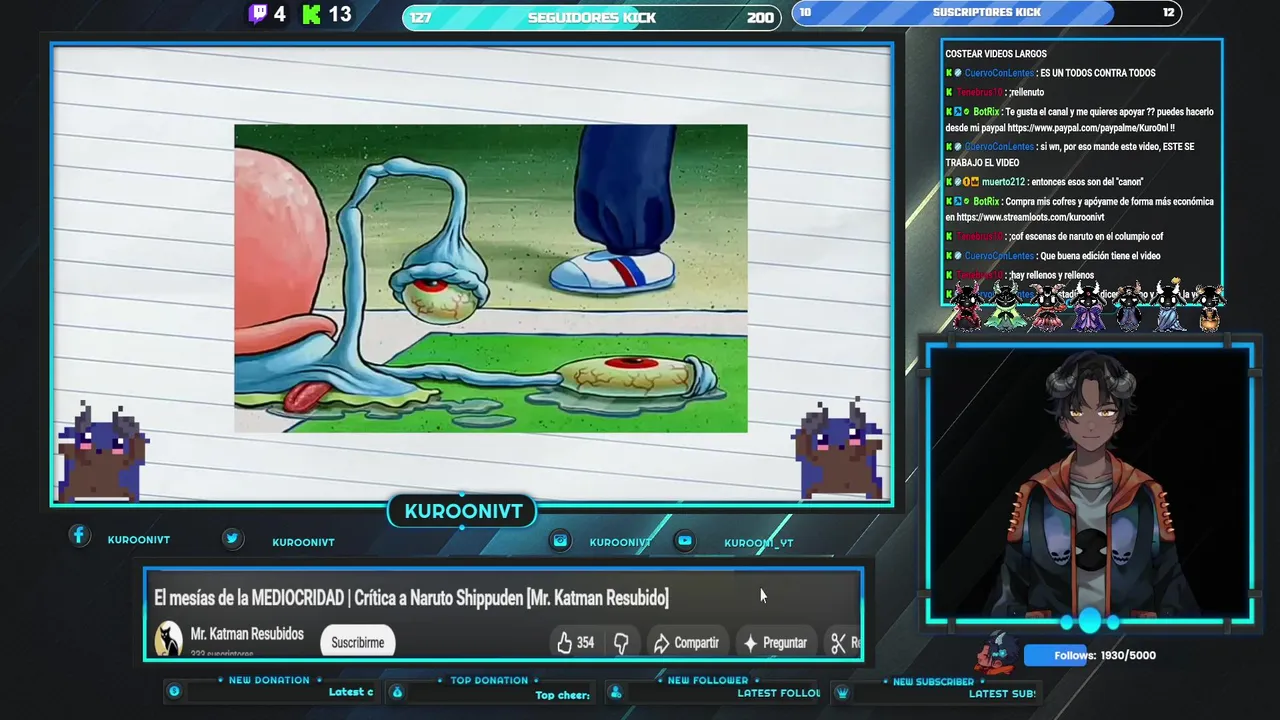
Task: Click the New Donation coin icon
Action: pyautogui.click(x=174, y=691)
